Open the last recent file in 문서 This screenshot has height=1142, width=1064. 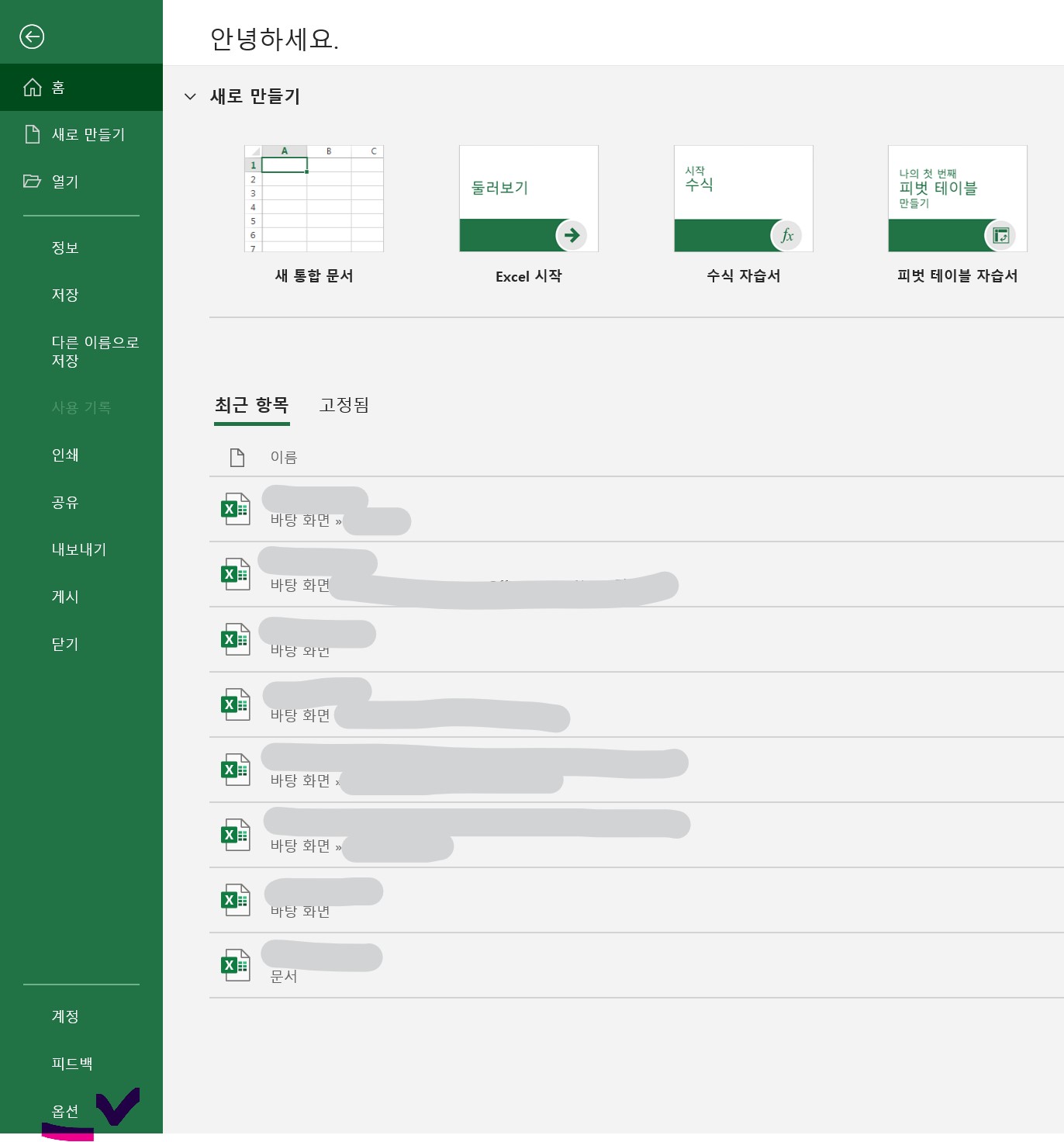[636, 965]
